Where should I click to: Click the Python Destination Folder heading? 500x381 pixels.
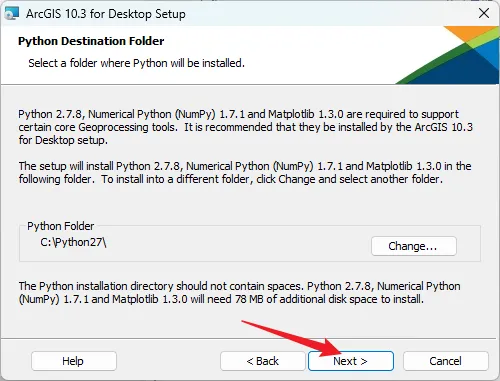(x=91, y=41)
